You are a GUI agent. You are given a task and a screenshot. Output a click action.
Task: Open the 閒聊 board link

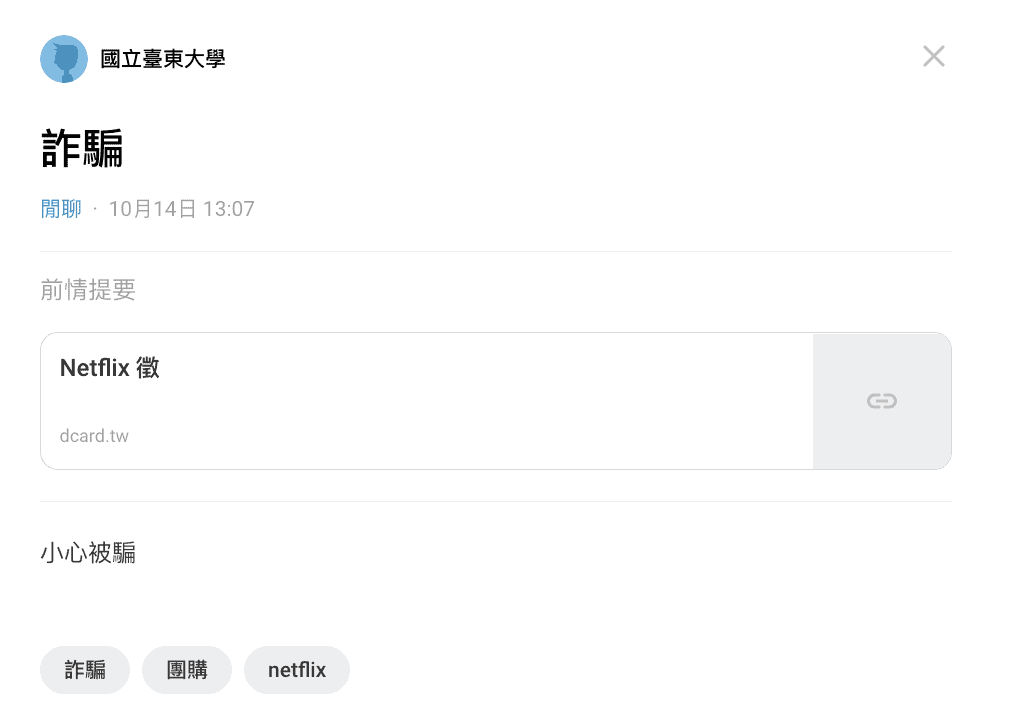[x=61, y=209]
